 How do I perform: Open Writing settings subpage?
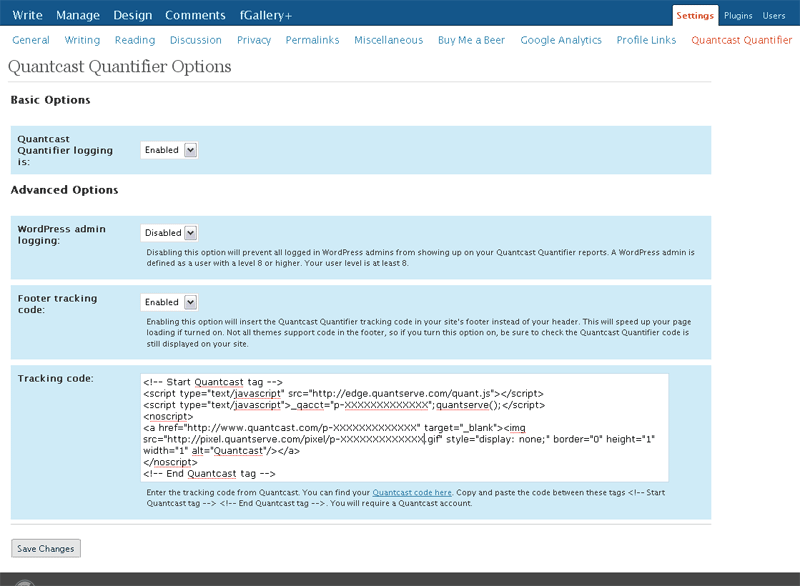tap(82, 40)
